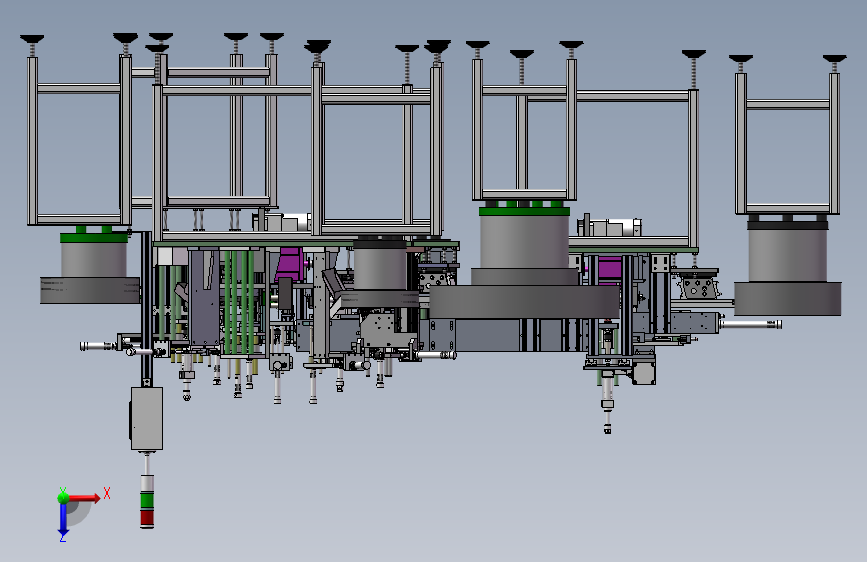Pick the gray cylinder with the black top cap
The image size is (867, 562).
click(787, 250)
